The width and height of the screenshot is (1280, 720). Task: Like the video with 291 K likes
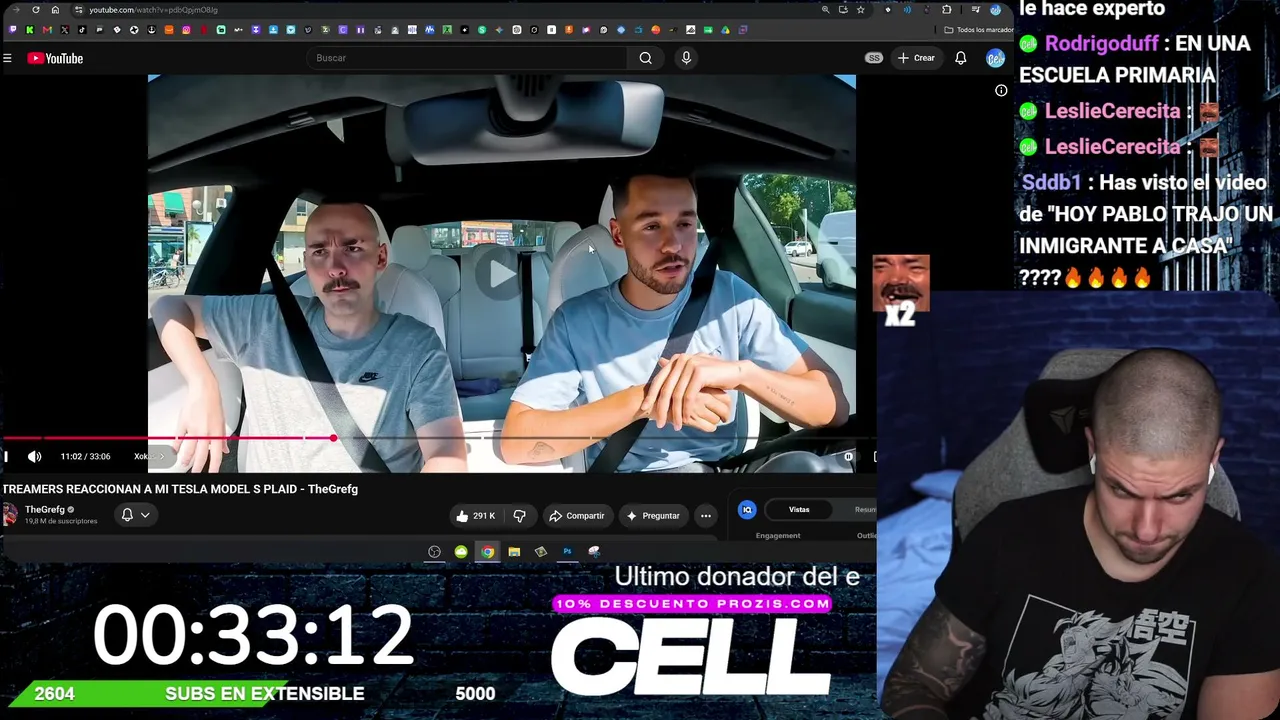pos(475,516)
